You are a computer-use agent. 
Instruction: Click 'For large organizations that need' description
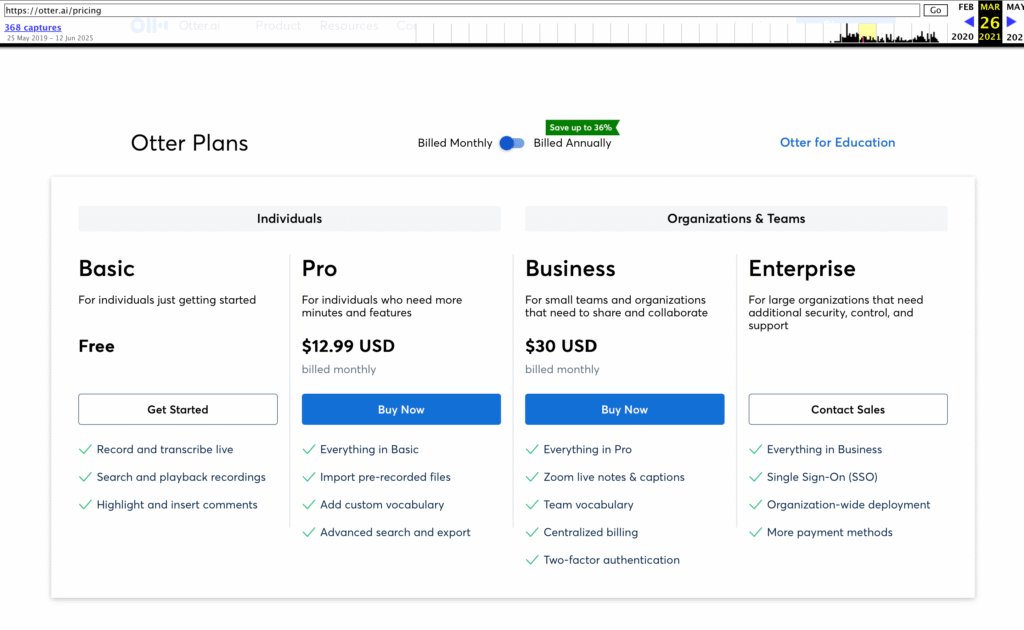point(836,313)
